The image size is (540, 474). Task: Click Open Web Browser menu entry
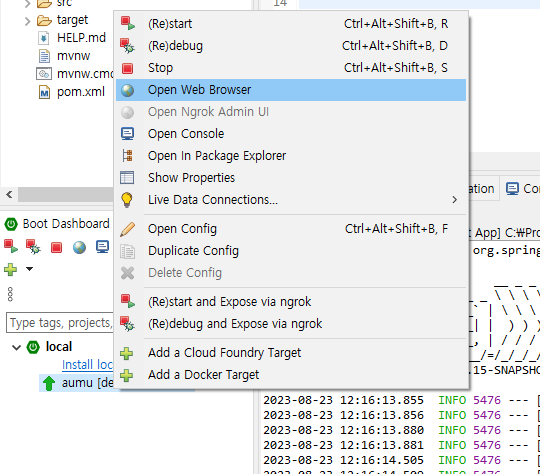click(x=291, y=90)
